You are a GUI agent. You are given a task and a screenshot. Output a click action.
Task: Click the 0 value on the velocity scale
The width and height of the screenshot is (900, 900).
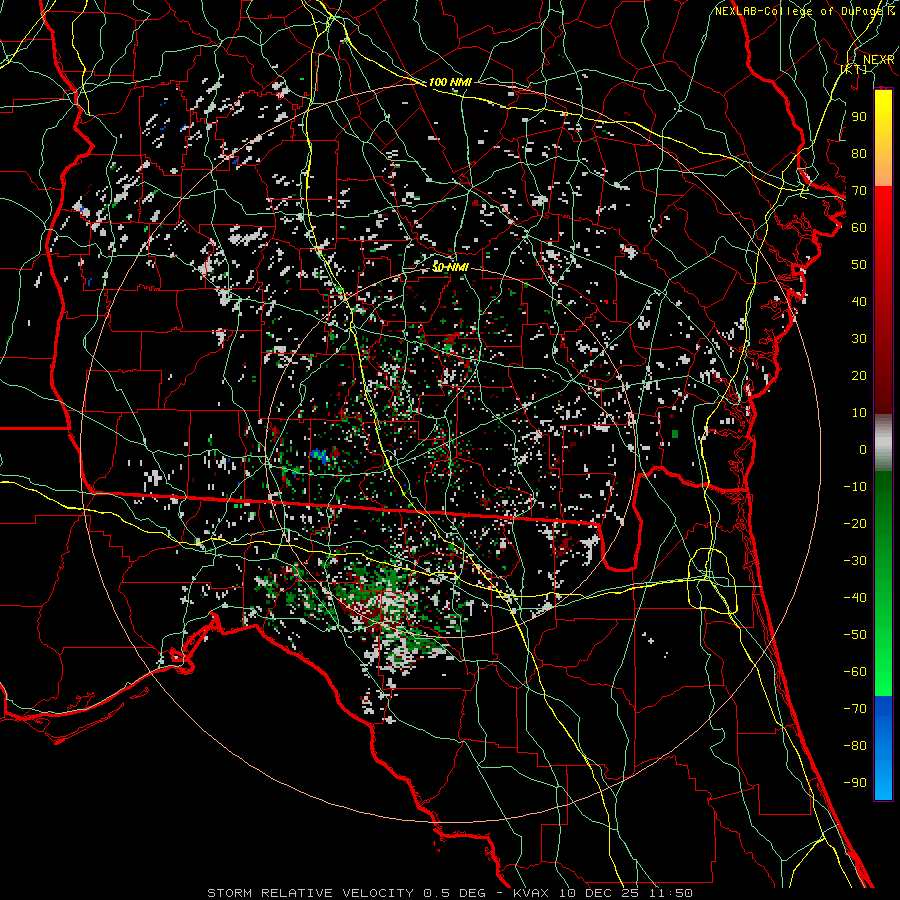click(863, 449)
